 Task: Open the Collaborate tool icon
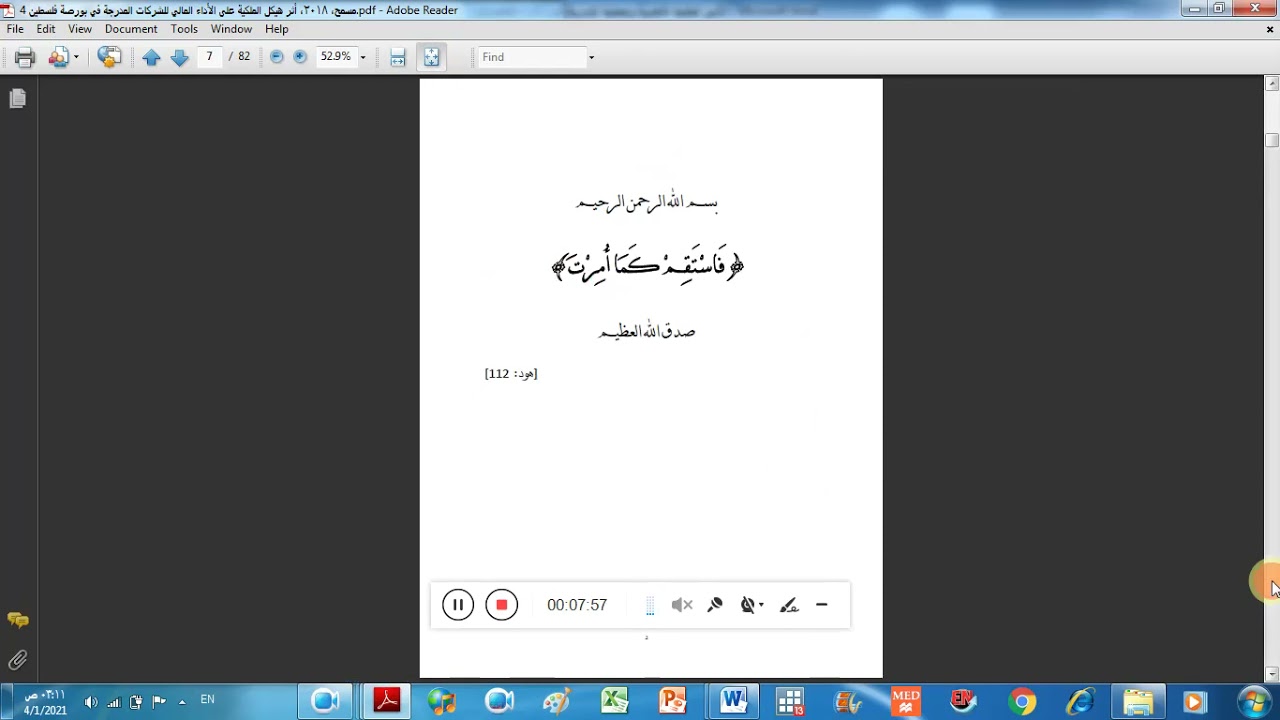[58, 57]
